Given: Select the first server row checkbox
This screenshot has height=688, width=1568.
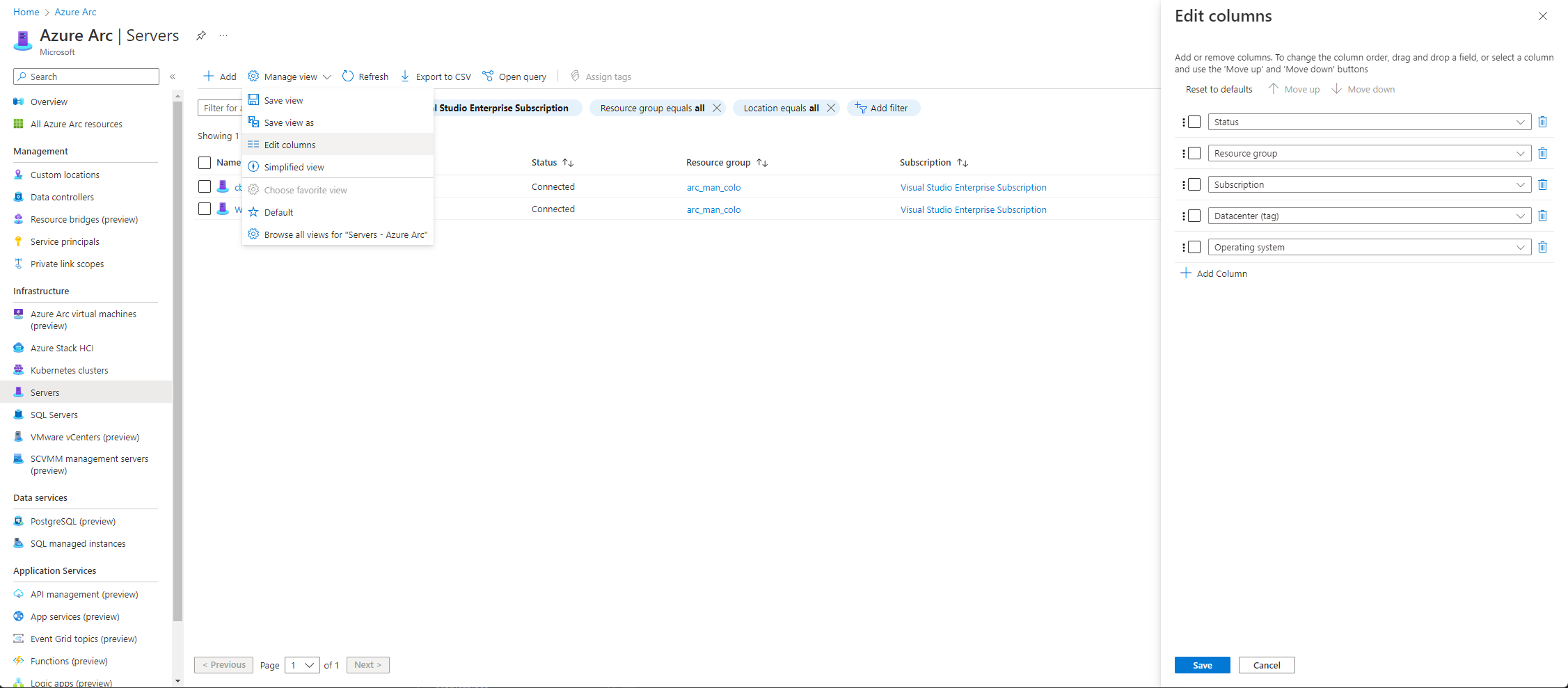Looking at the screenshot, I should (205, 186).
